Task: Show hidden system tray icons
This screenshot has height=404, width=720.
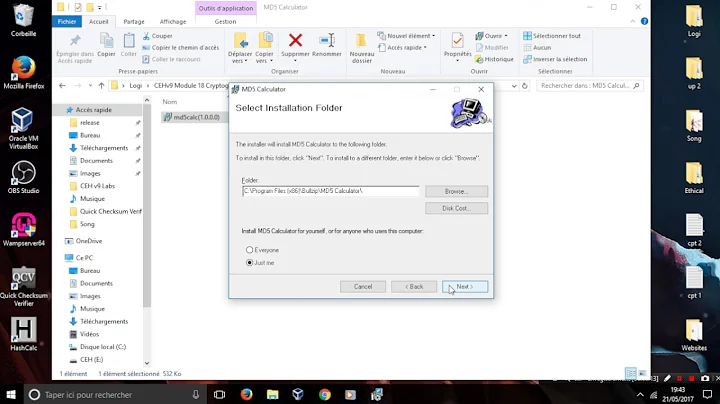Action: point(640,394)
